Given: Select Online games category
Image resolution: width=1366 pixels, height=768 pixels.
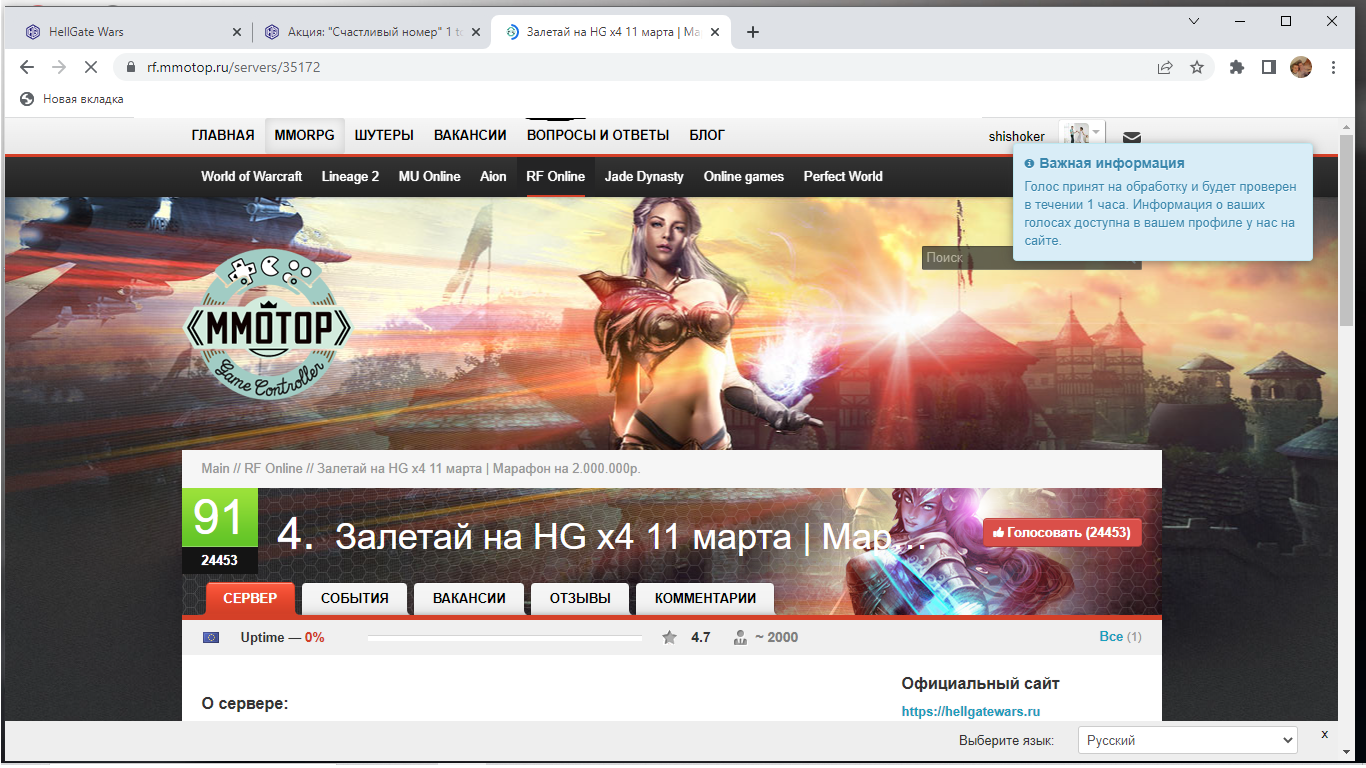Looking at the screenshot, I should (744, 176).
